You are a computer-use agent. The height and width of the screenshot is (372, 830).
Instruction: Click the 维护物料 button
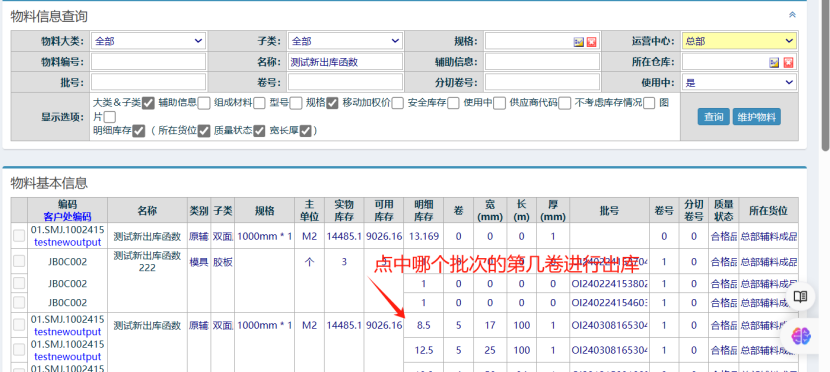[x=756, y=117]
